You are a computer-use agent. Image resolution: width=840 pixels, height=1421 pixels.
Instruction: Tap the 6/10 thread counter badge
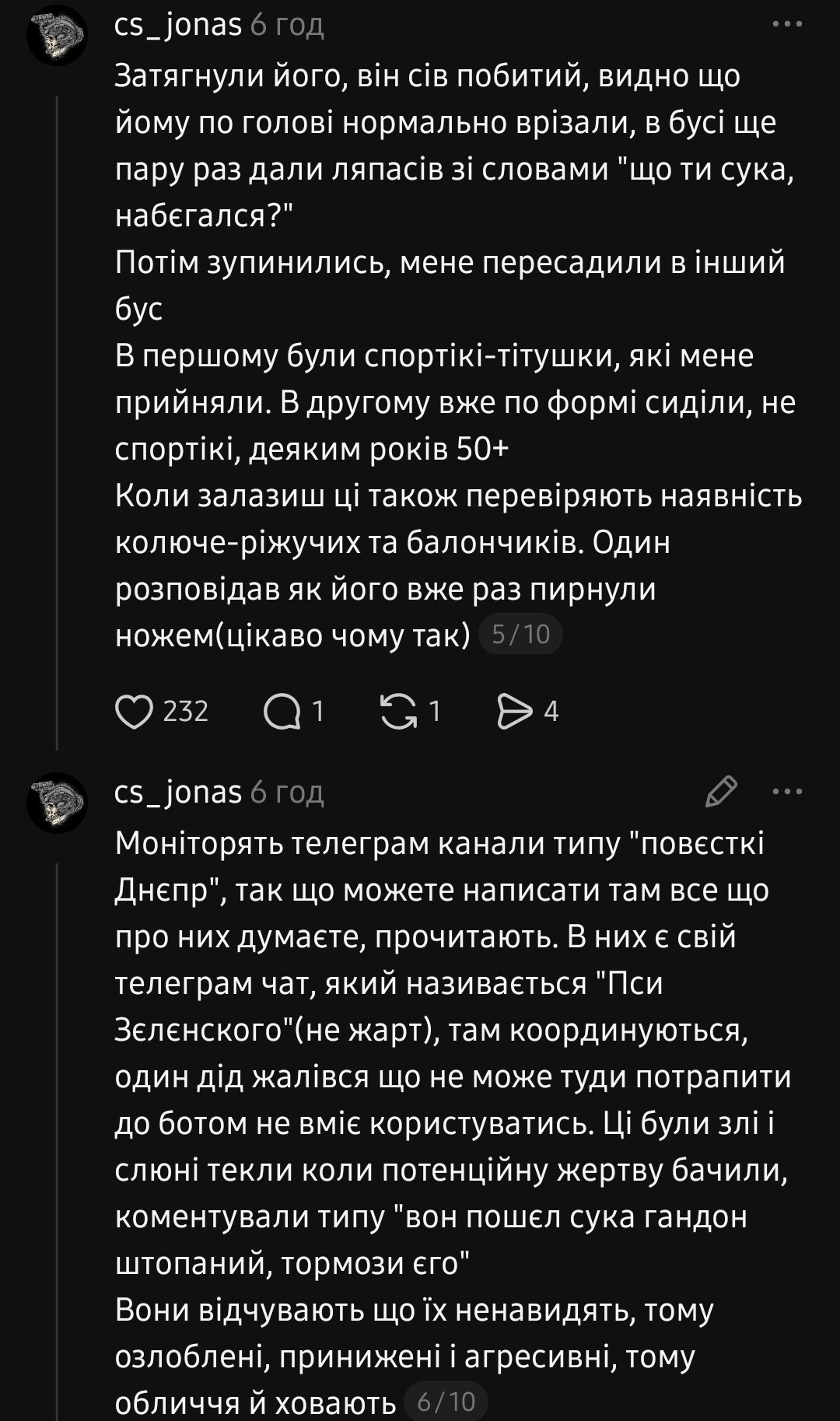[x=446, y=1401]
